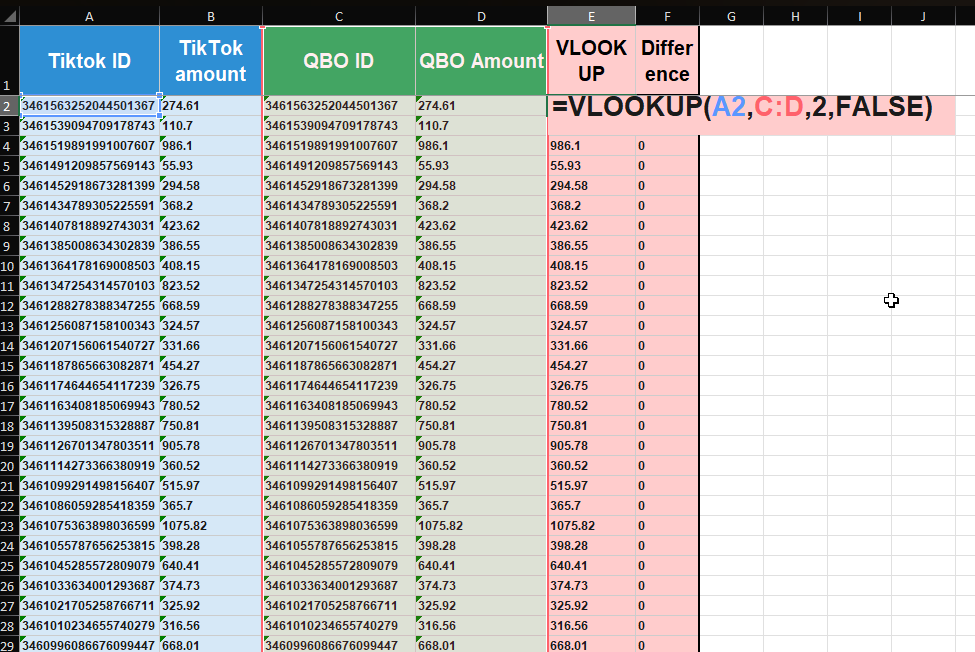The image size is (975, 652).
Task: Select column E header
Action: tap(591, 15)
